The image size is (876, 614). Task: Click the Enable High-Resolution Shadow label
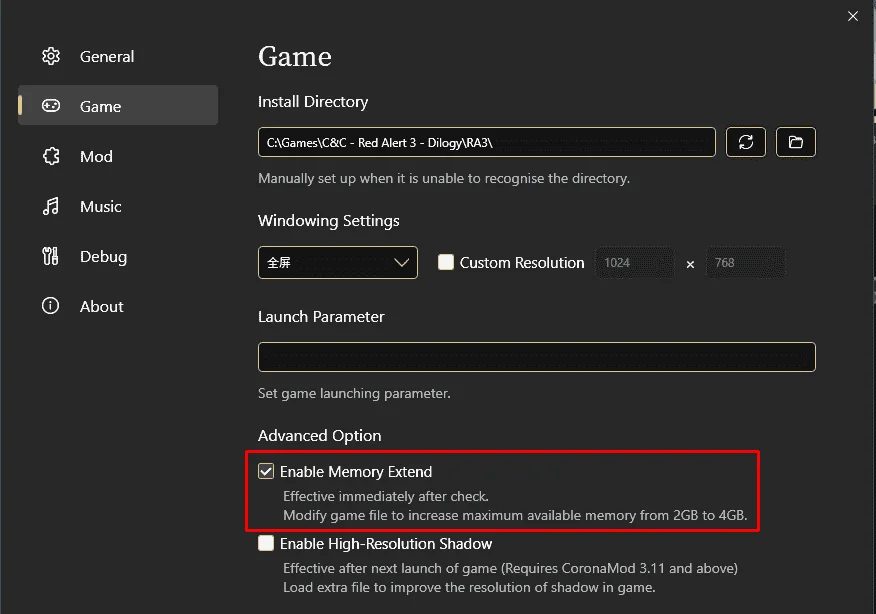click(x=386, y=544)
